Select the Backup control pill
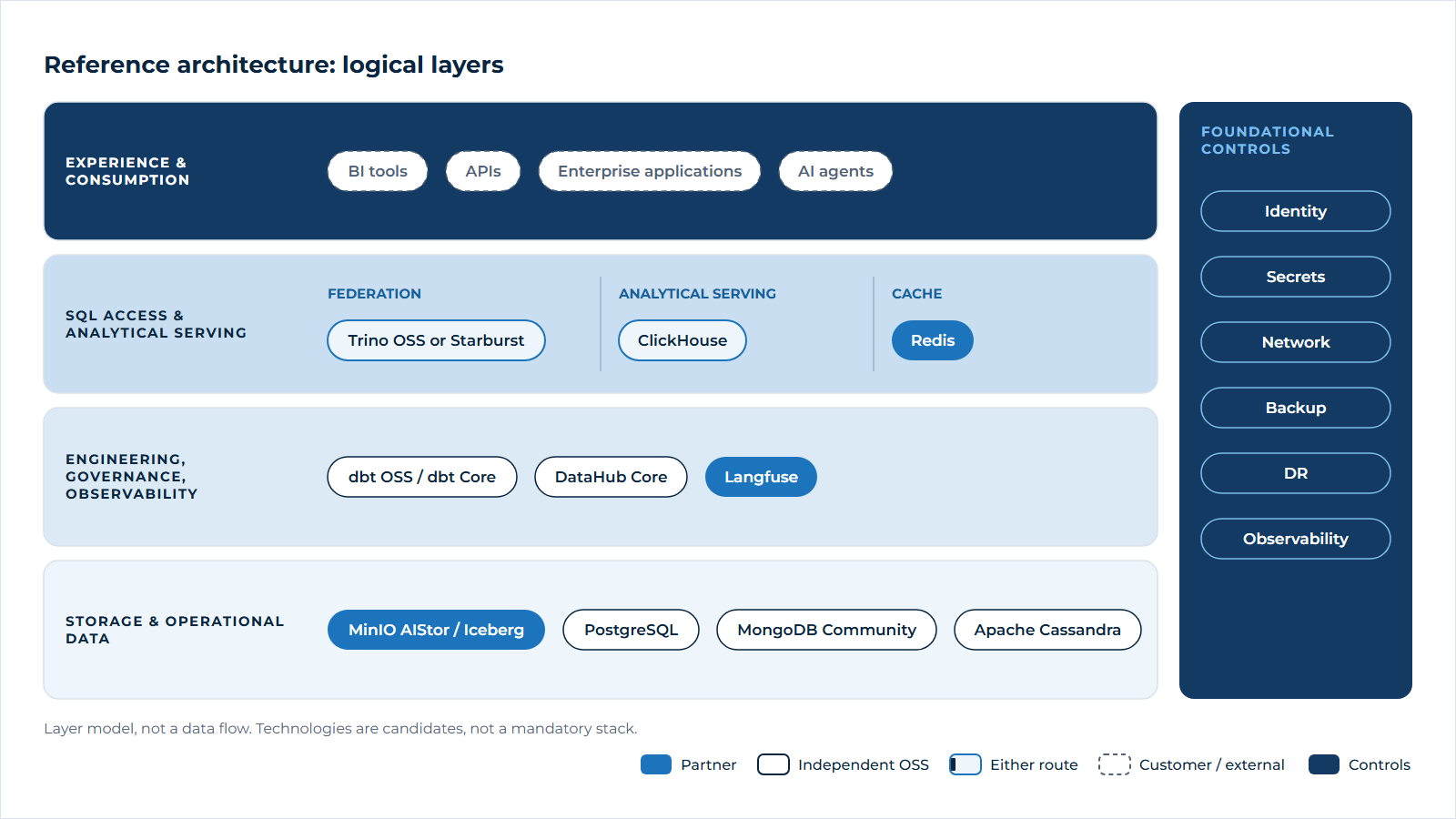 [1296, 408]
